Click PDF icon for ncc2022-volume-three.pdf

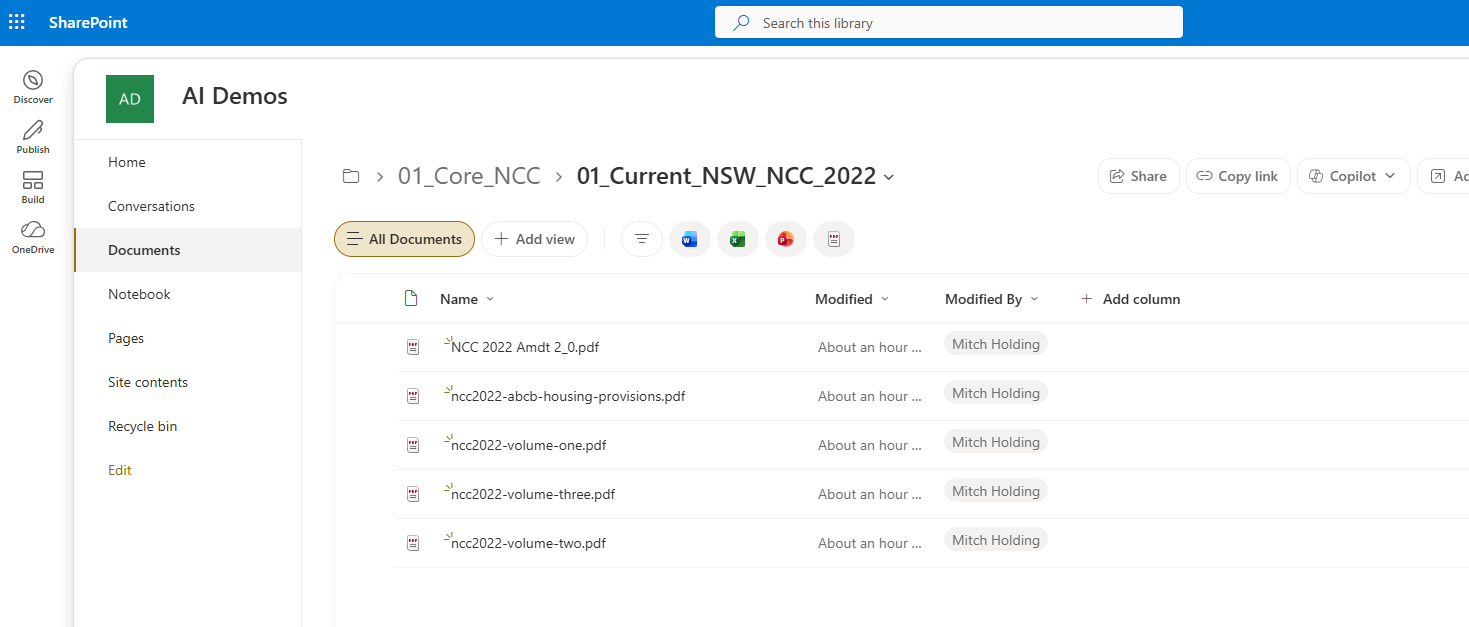click(x=413, y=494)
